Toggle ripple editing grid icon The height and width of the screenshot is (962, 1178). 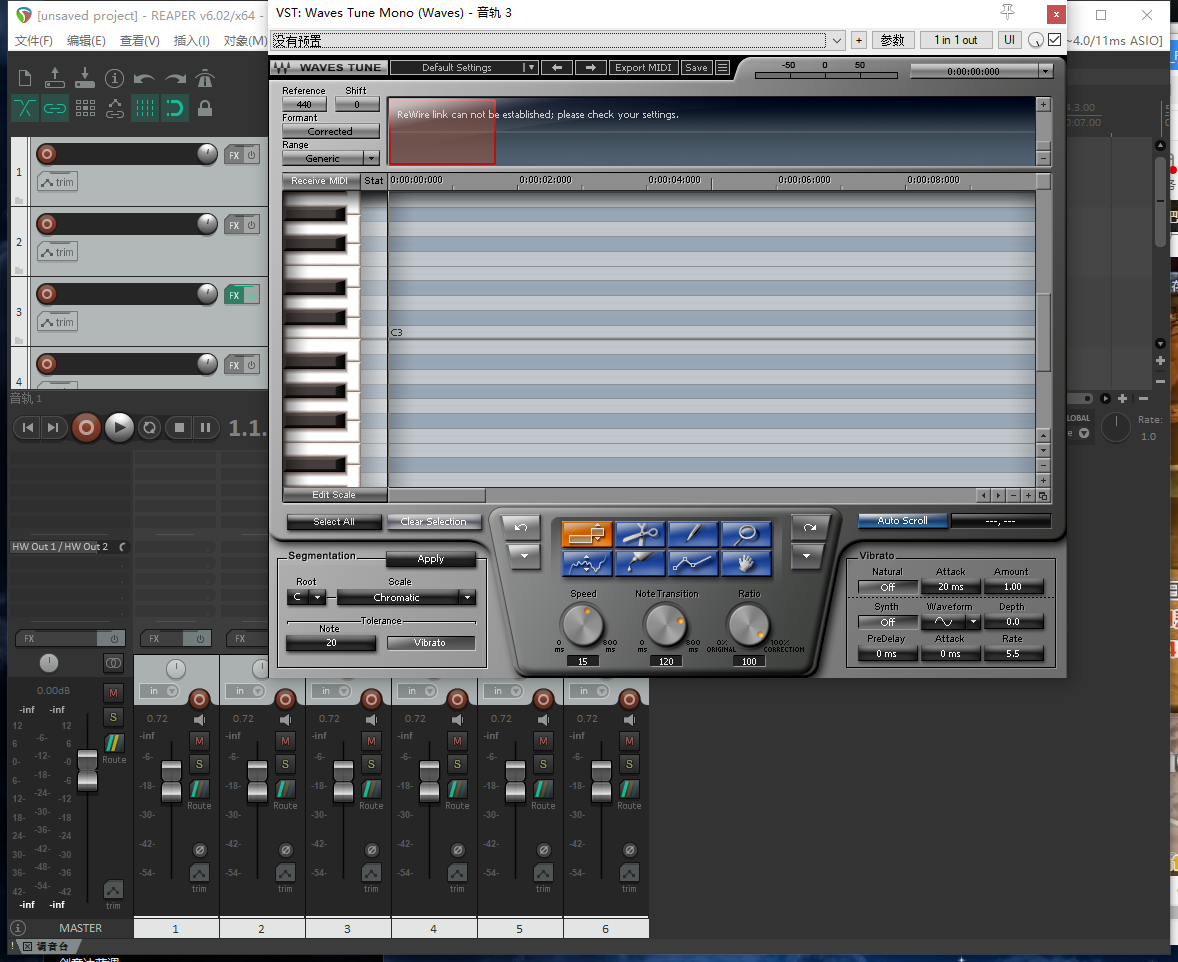[x=85, y=108]
